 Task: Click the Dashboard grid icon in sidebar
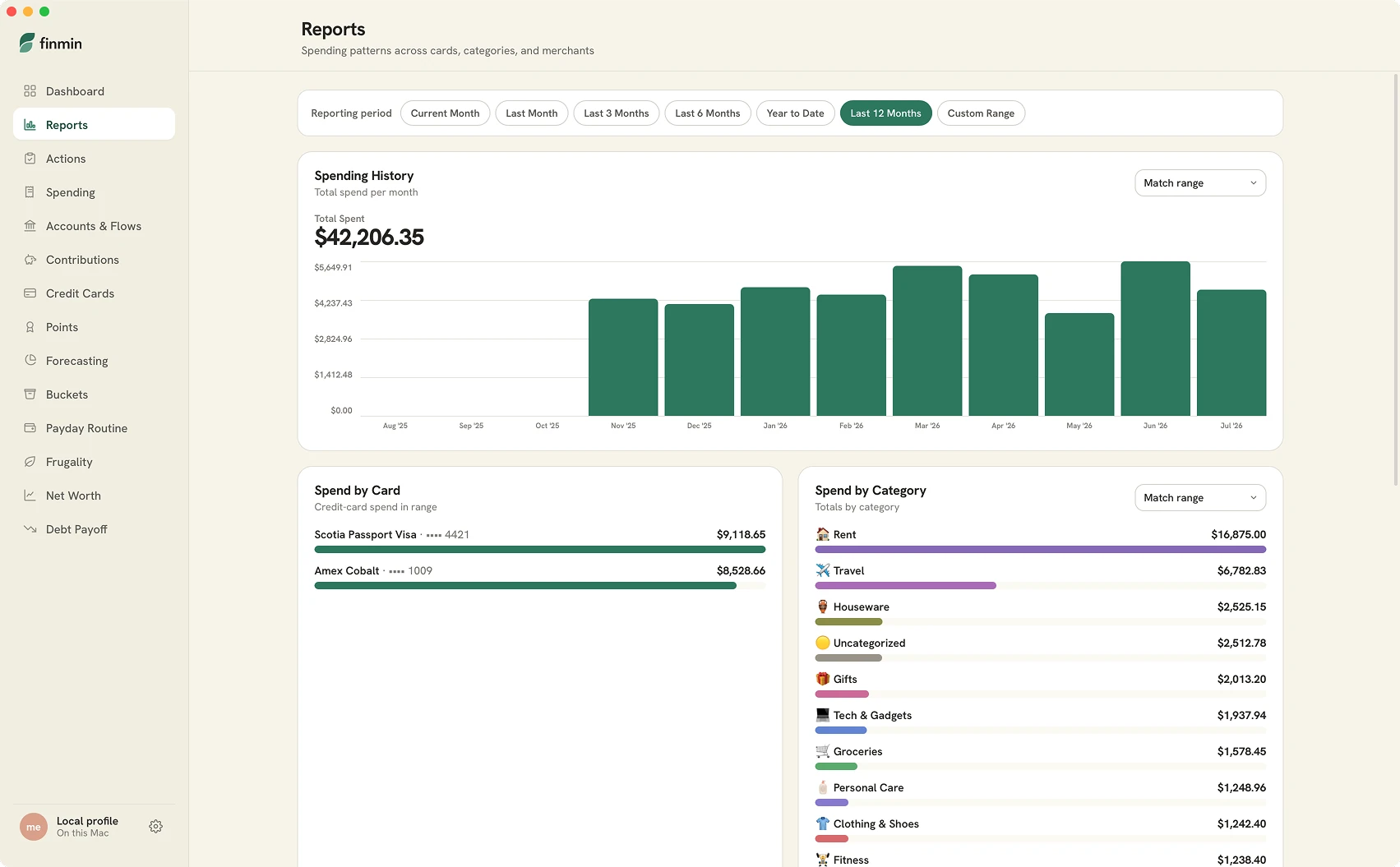[x=30, y=91]
